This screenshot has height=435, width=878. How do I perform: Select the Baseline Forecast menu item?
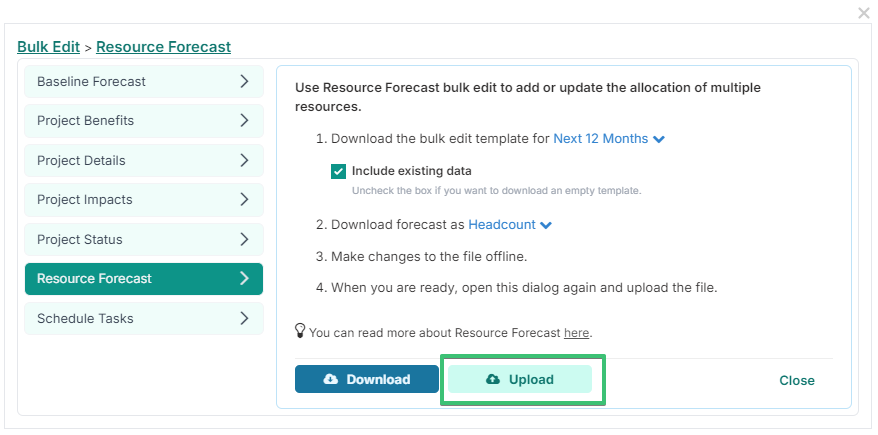click(144, 81)
